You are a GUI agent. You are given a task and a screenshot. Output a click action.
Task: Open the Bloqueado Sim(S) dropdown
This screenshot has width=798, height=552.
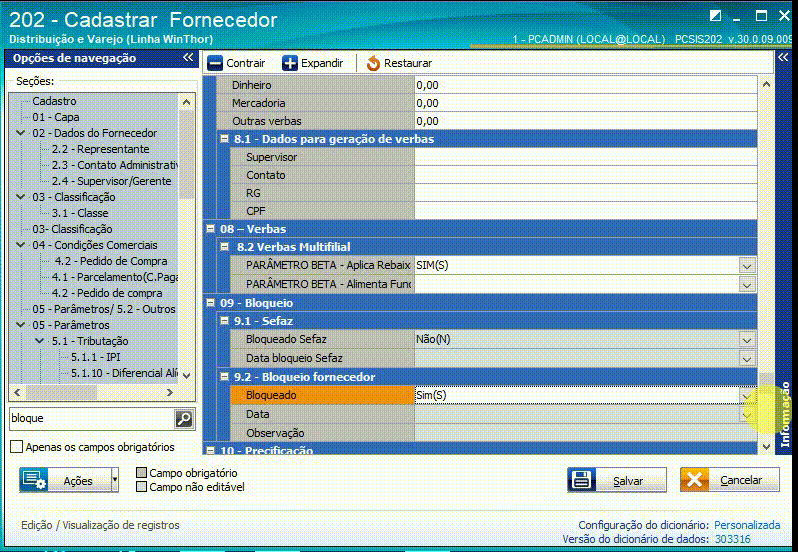point(747,396)
